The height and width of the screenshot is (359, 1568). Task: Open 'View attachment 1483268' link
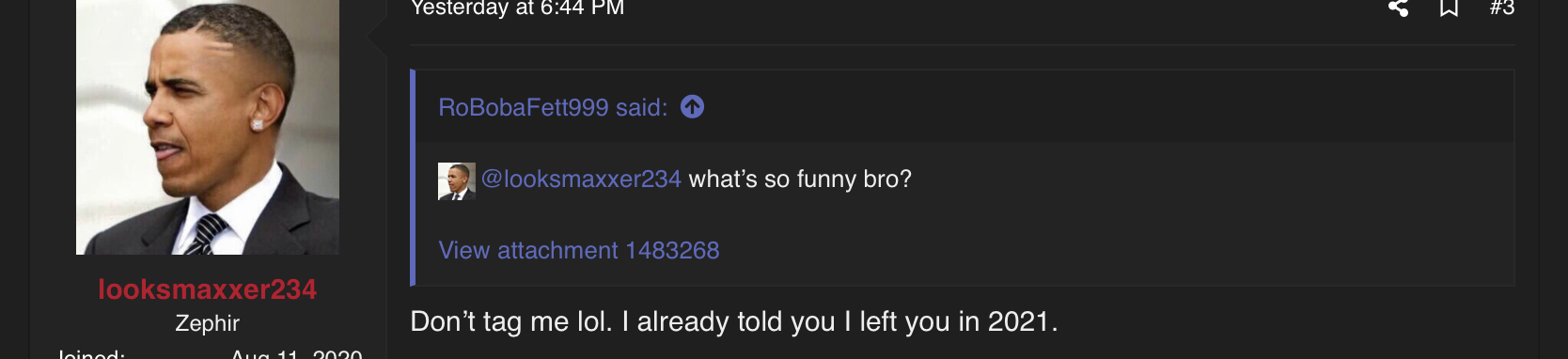tap(579, 250)
